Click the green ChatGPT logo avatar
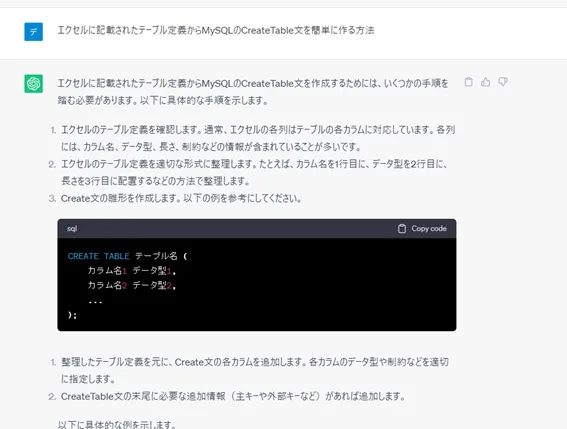This screenshot has height=429, width=567. tap(34, 84)
